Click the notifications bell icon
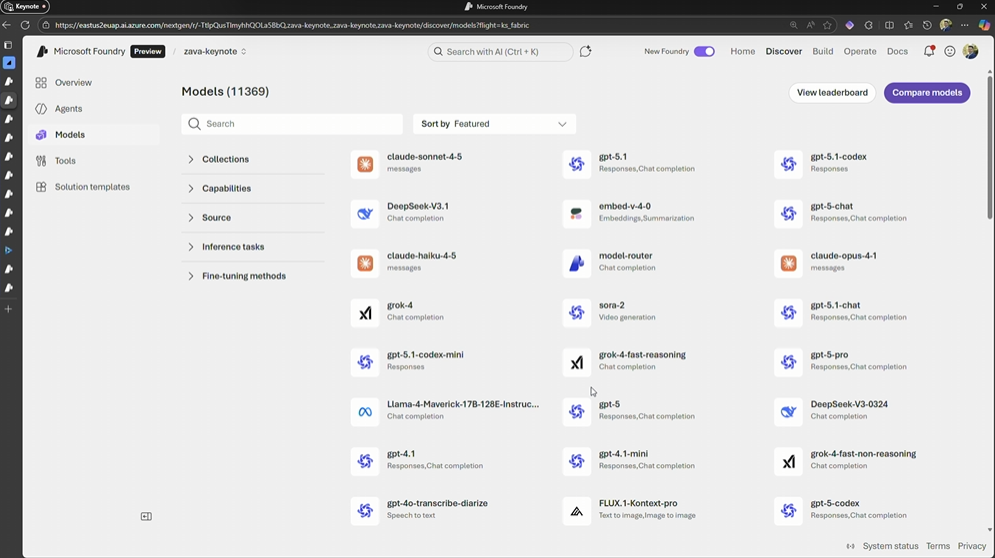Screen dimensions: 995x558 click(929, 51)
